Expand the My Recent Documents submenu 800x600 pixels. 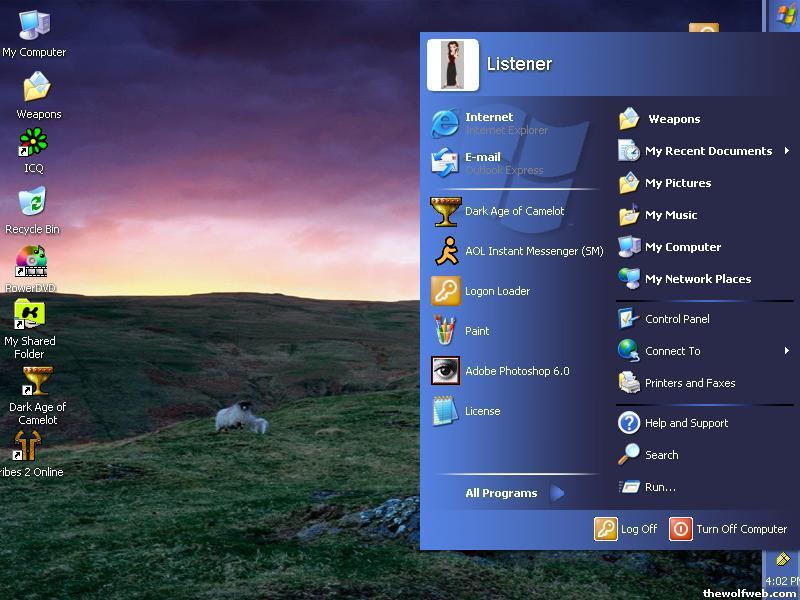tap(706, 151)
